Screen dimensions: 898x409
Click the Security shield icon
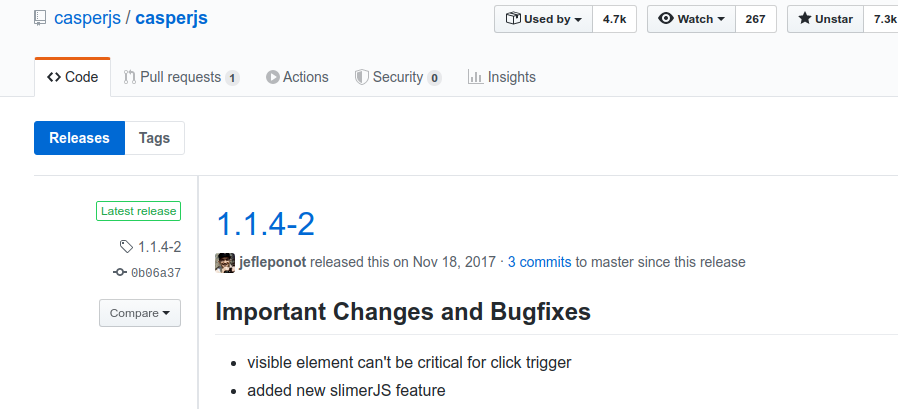coord(361,77)
